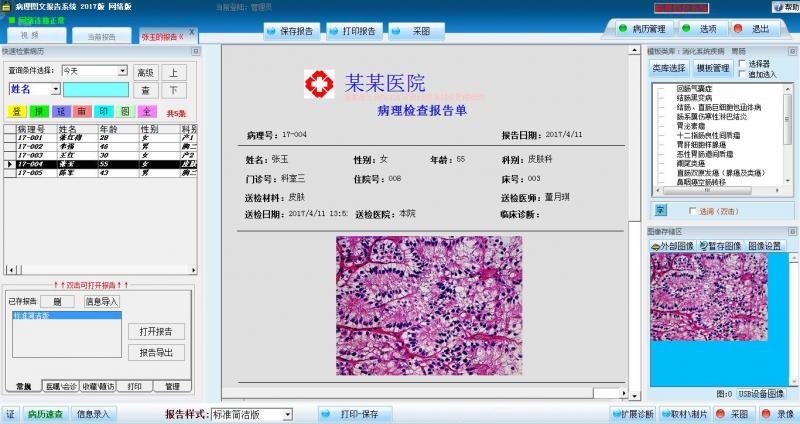This screenshot has height=424, width=800.
Task: Check the 选词(双击) checkbox
Action: coord(693,210)
